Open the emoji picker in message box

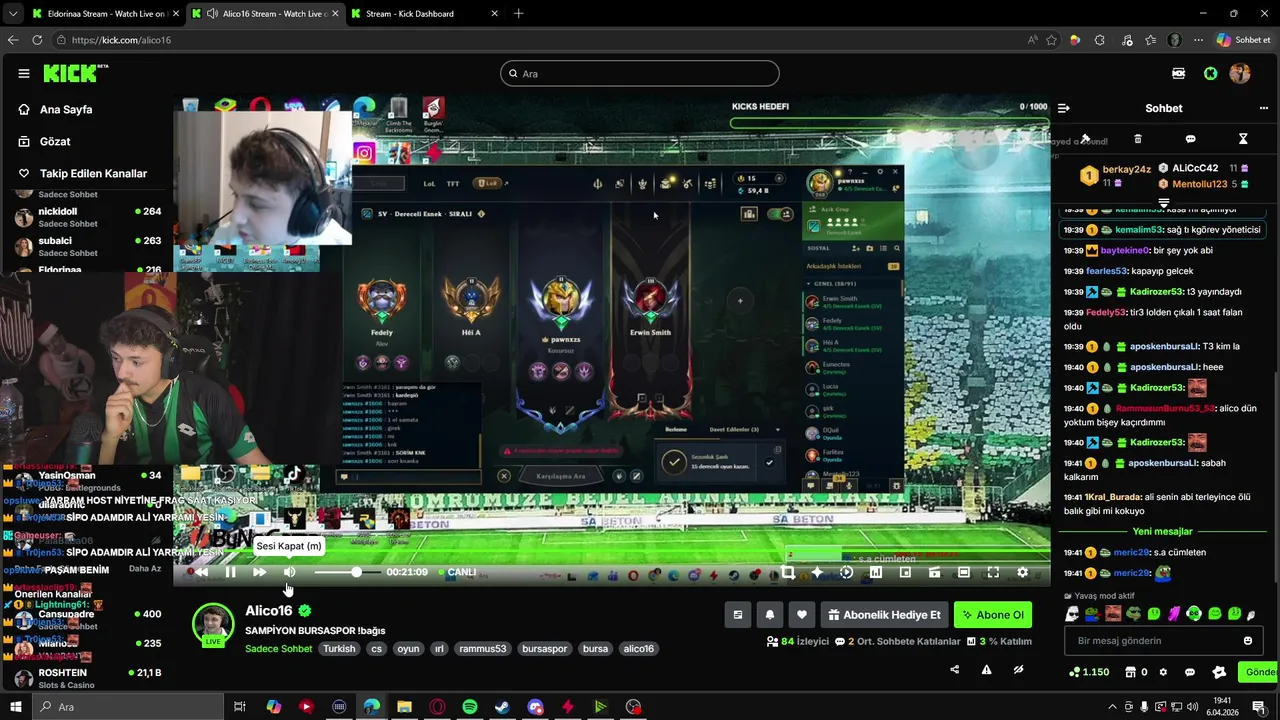(1247, 641)
